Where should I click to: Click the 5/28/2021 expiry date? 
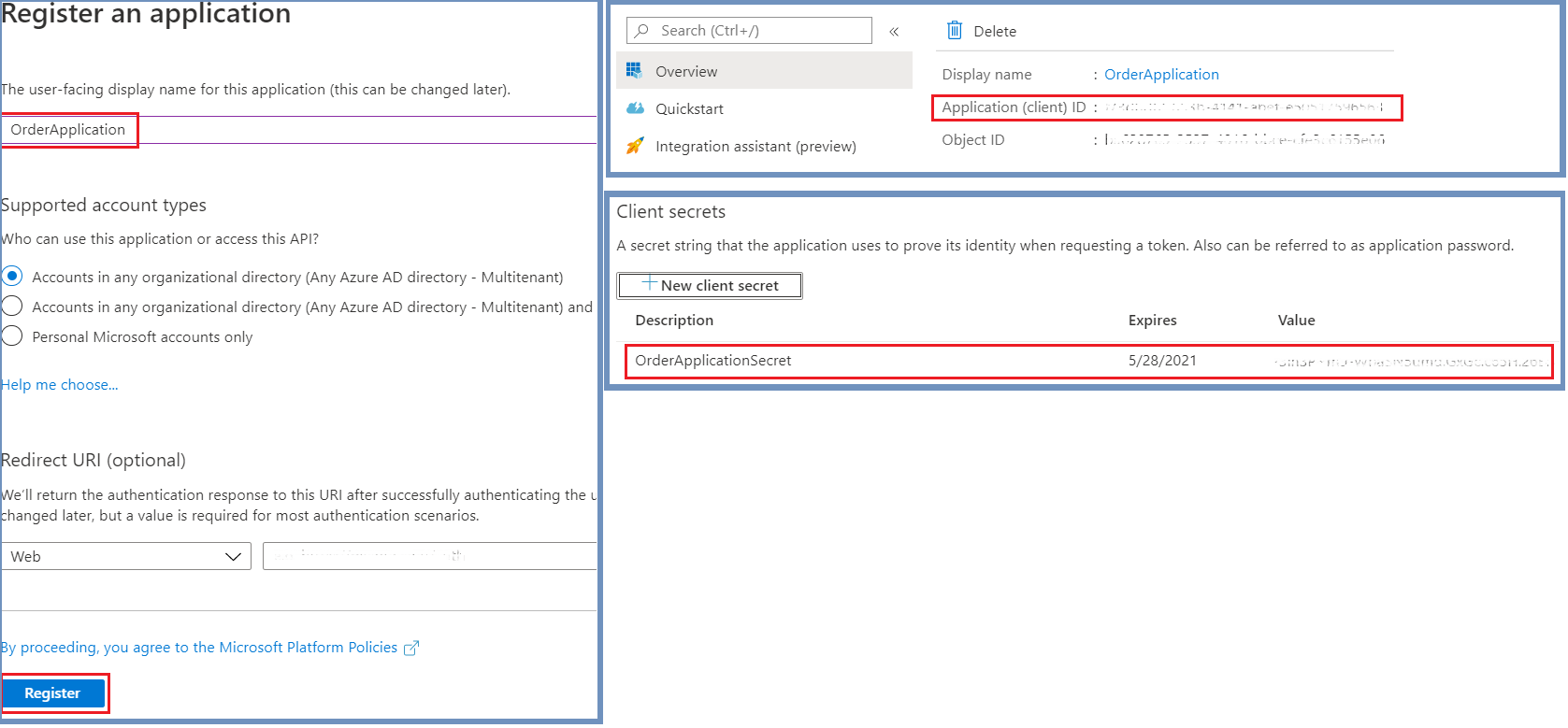click(x=1162, y=361)
